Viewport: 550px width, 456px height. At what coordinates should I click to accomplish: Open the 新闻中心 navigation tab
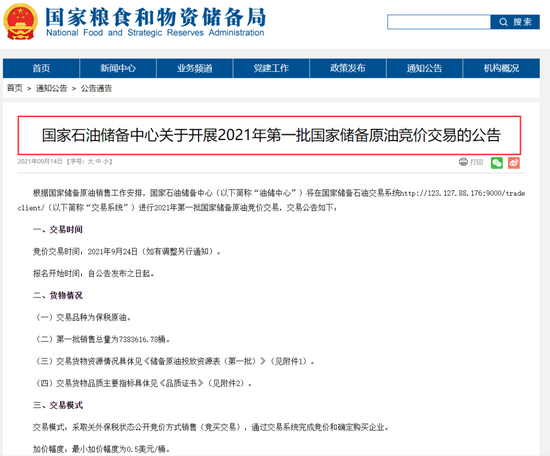tap(118, 68)
